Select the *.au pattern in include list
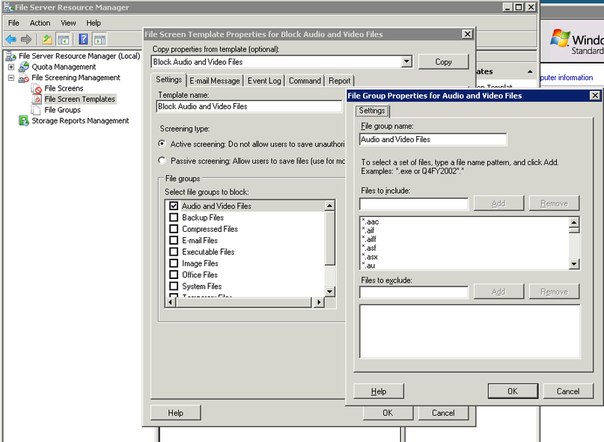 (368, 266)
